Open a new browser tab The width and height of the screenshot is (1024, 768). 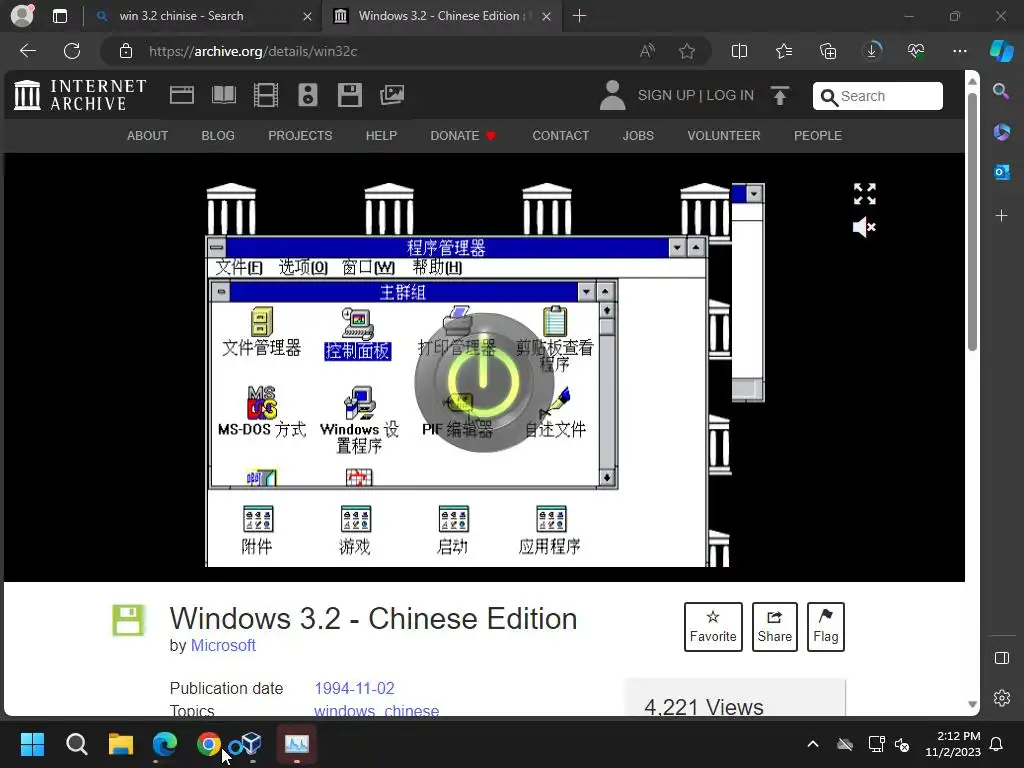pos(579,16)
